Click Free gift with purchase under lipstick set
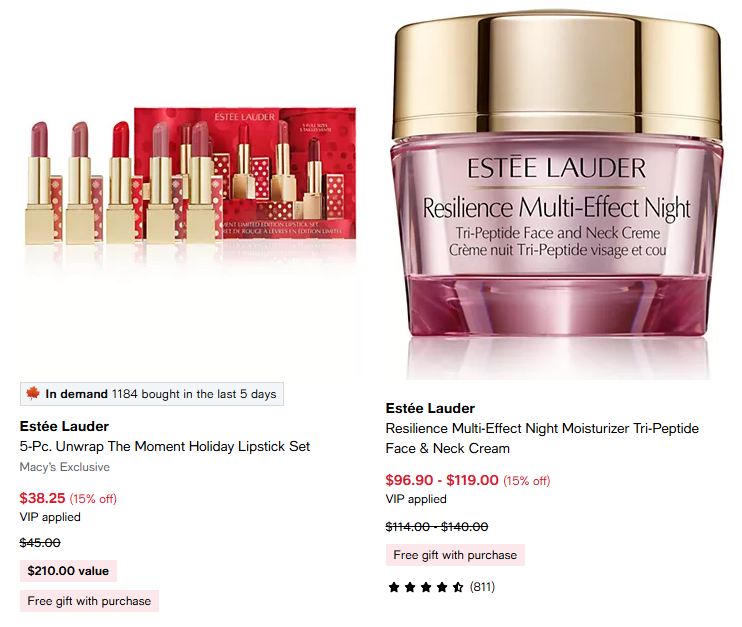 coord(89,601)
